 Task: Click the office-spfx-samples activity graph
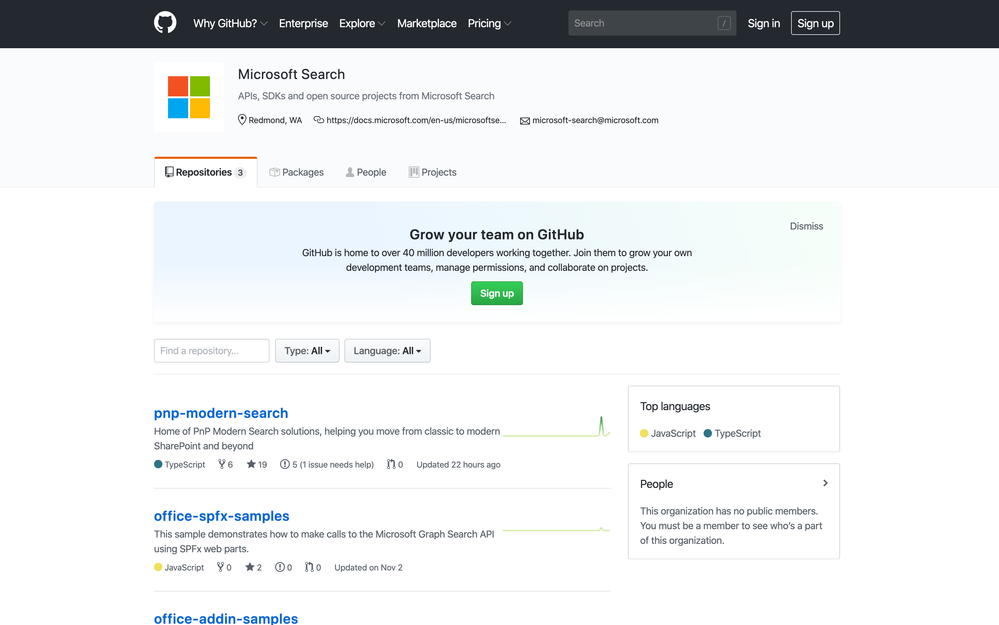tap(556, 529)
